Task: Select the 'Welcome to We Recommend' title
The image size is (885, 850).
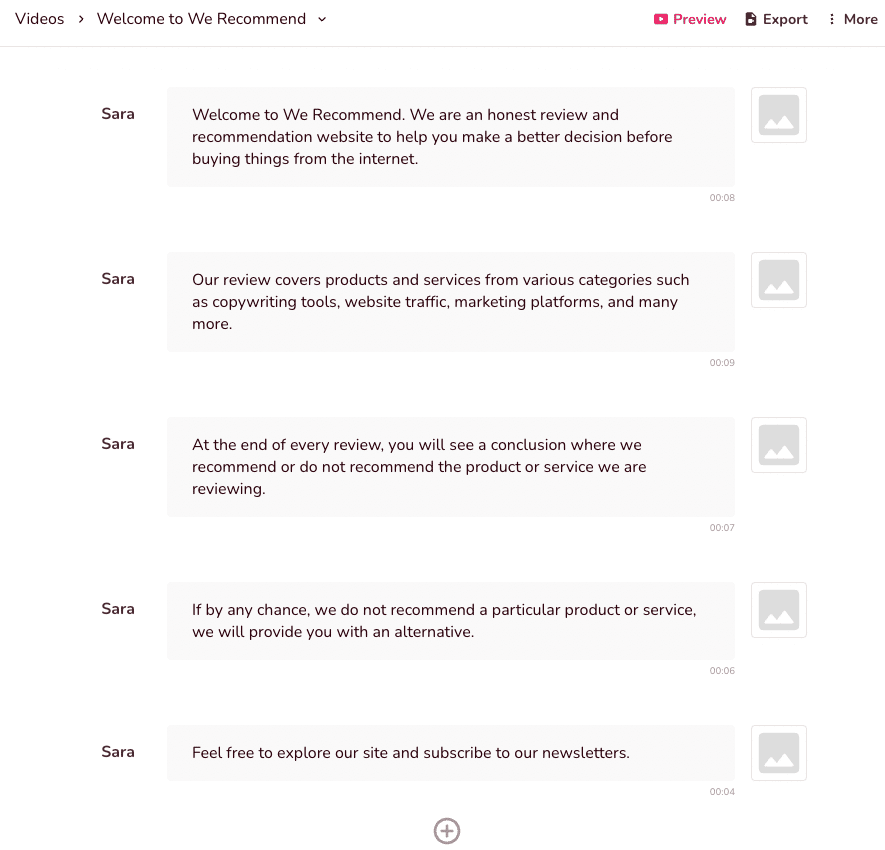Action: 201,19
